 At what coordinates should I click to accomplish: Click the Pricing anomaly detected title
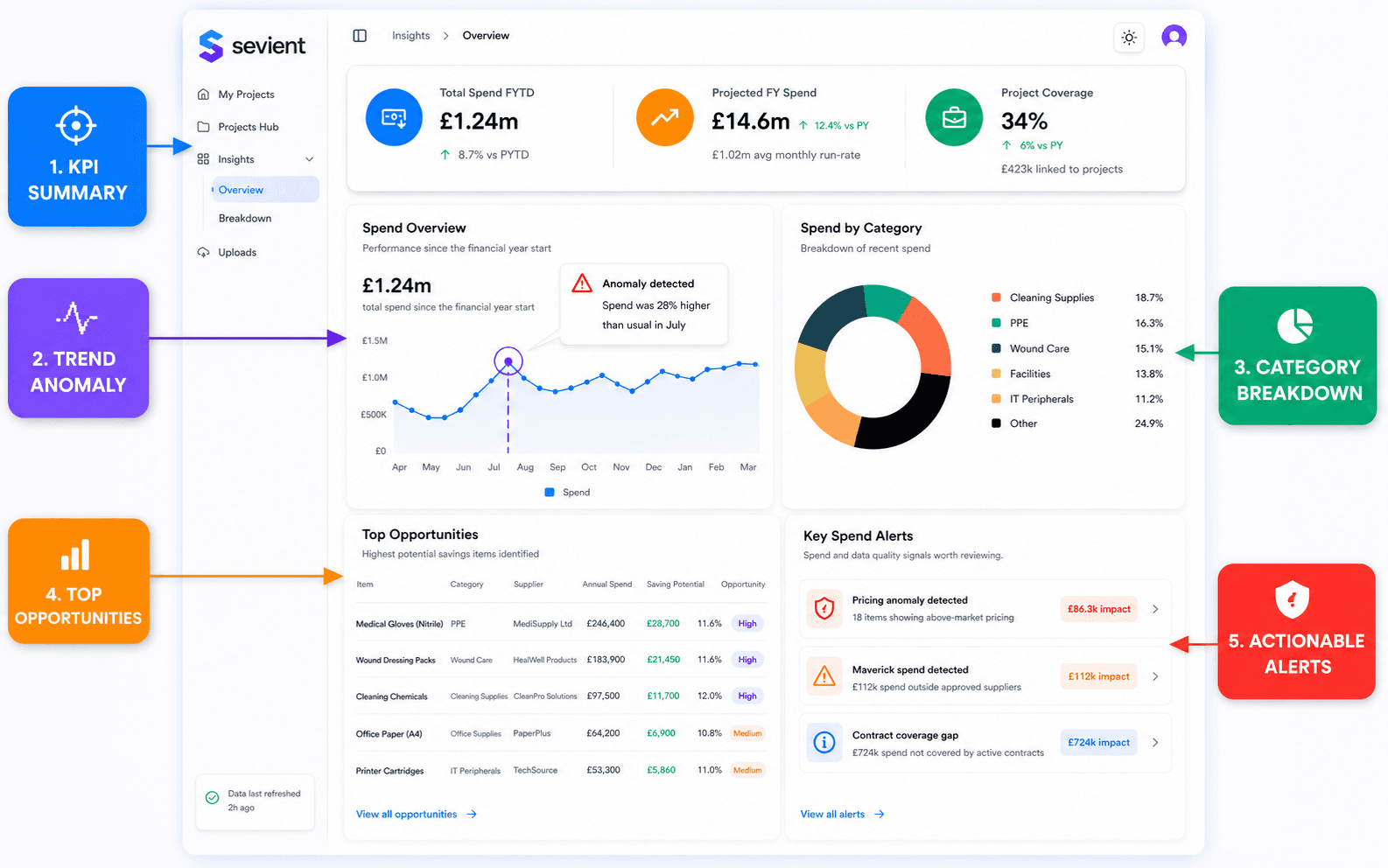(909, 600)
